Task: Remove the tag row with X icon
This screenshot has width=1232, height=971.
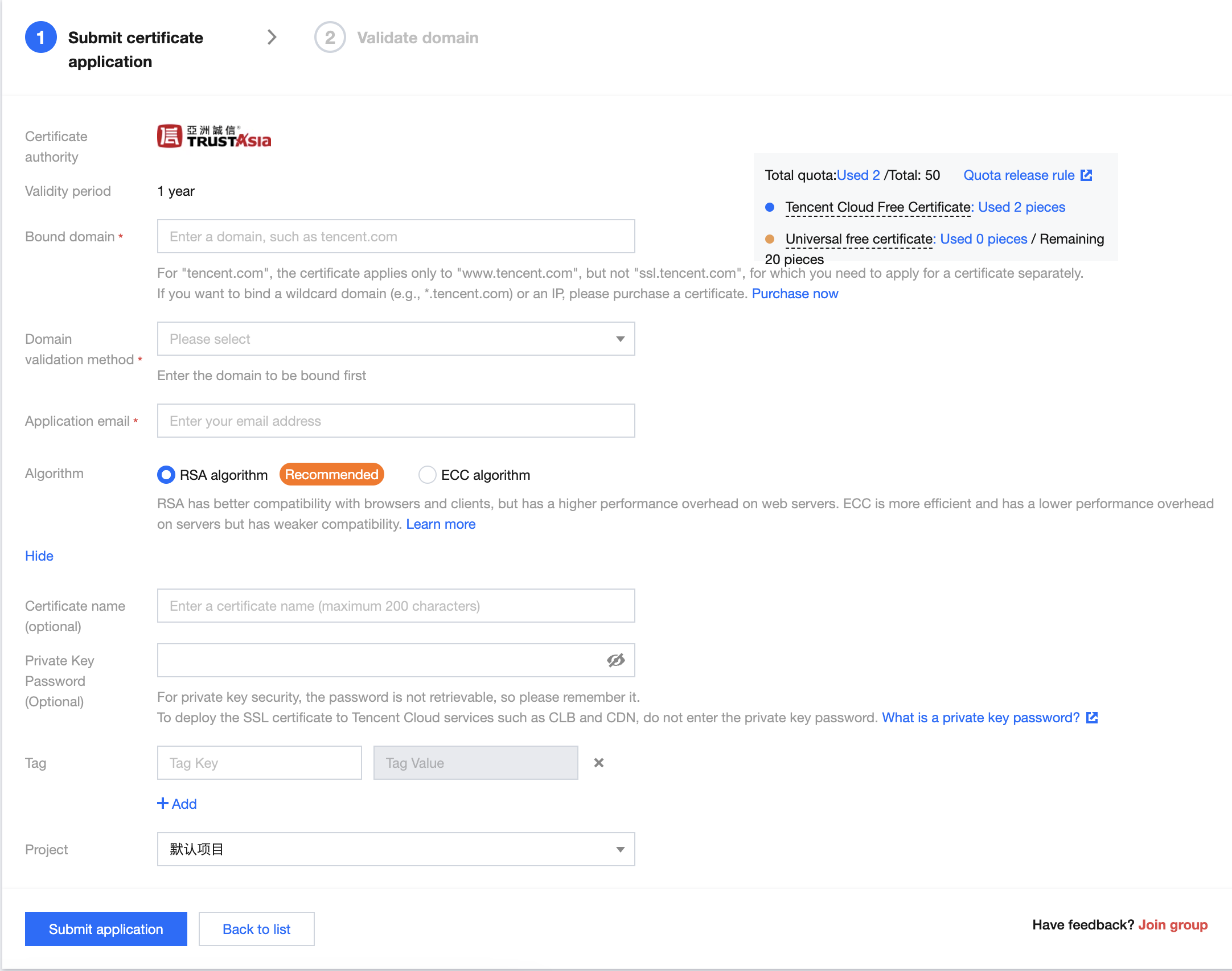Action: (x=598, y=763)
